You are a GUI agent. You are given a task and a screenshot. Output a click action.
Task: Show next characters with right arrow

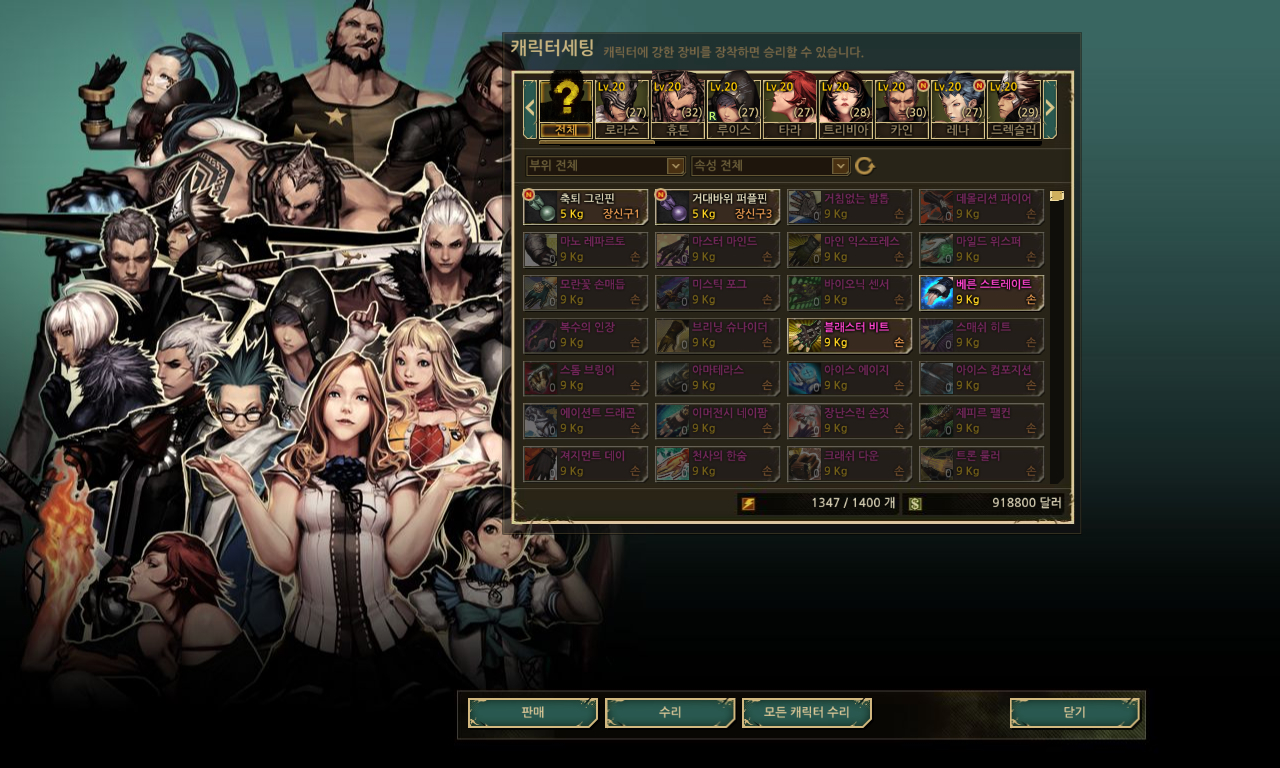coord(1050,109)
